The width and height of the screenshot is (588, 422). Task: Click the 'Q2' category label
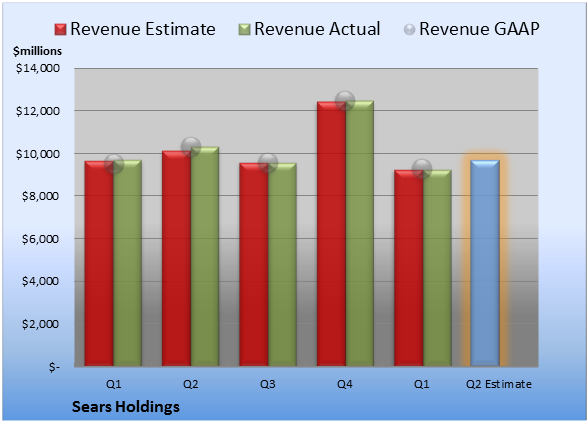click(190, 384)
